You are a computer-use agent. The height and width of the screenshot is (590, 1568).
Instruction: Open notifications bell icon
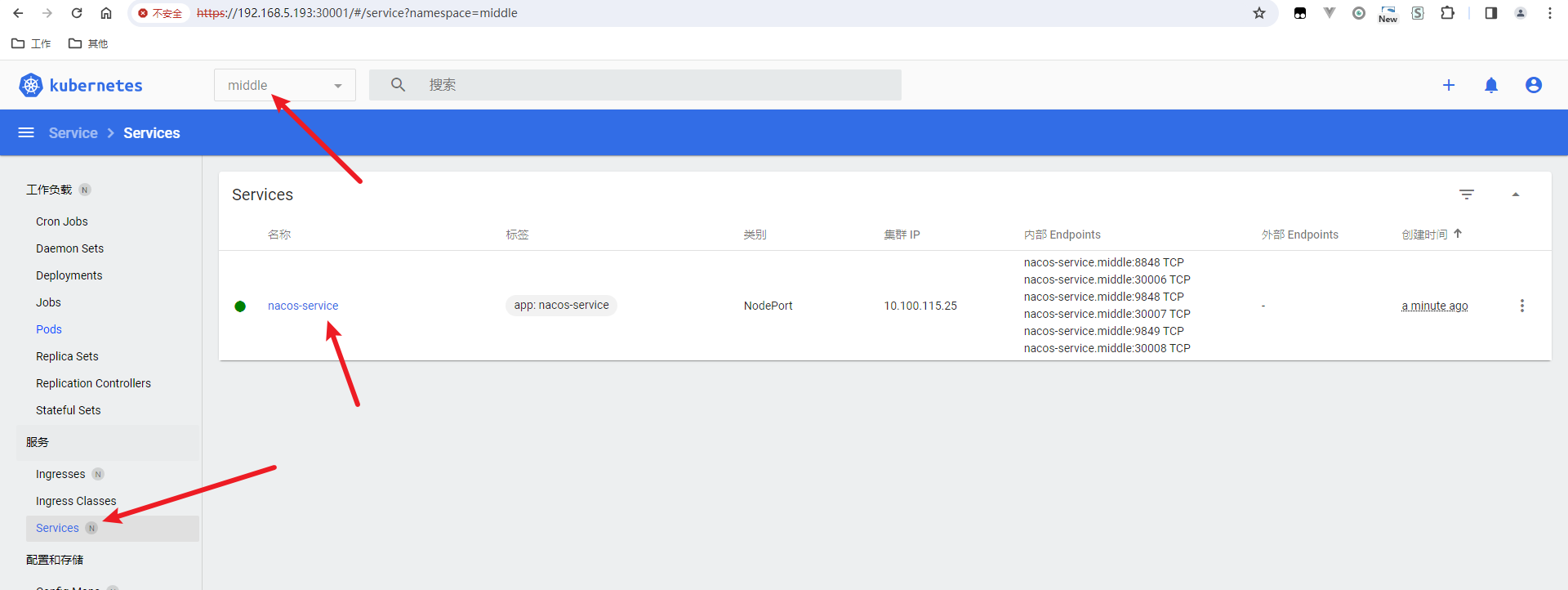(1491, 85)
